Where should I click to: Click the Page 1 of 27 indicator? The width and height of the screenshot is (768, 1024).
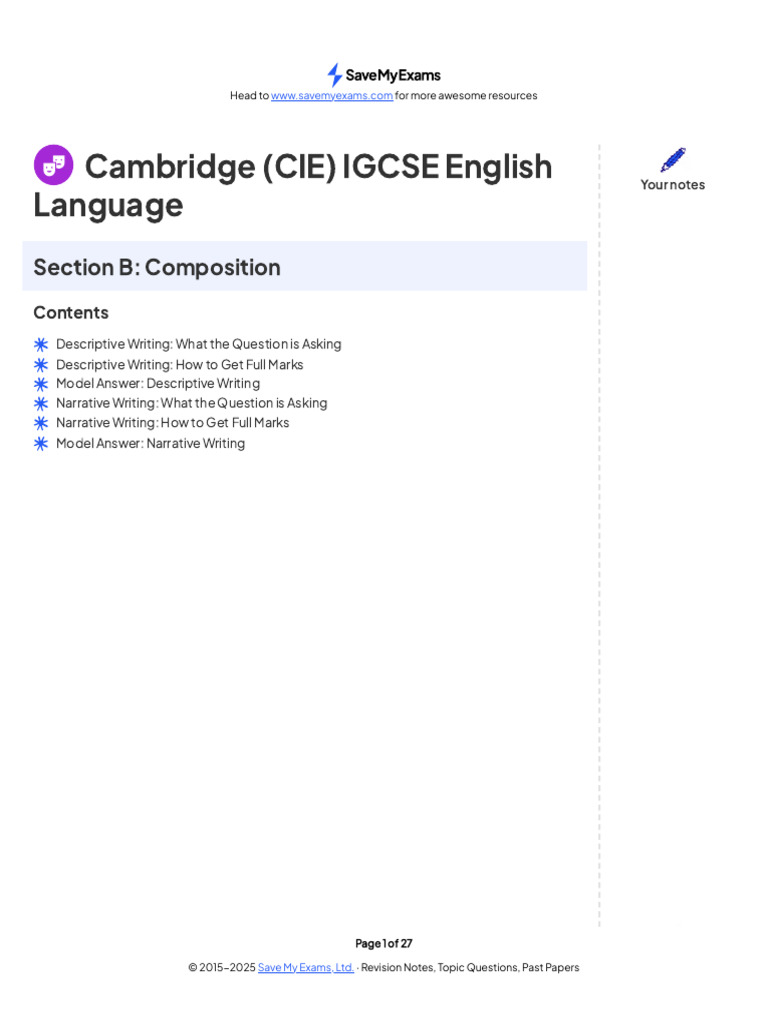click(384, 943)
